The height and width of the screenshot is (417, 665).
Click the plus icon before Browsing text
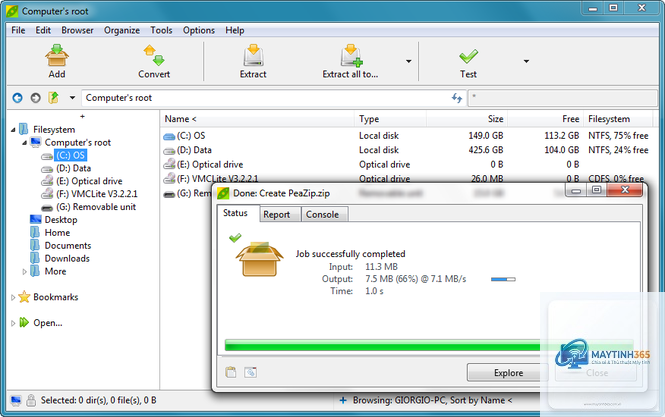click(x=343, y=400)
